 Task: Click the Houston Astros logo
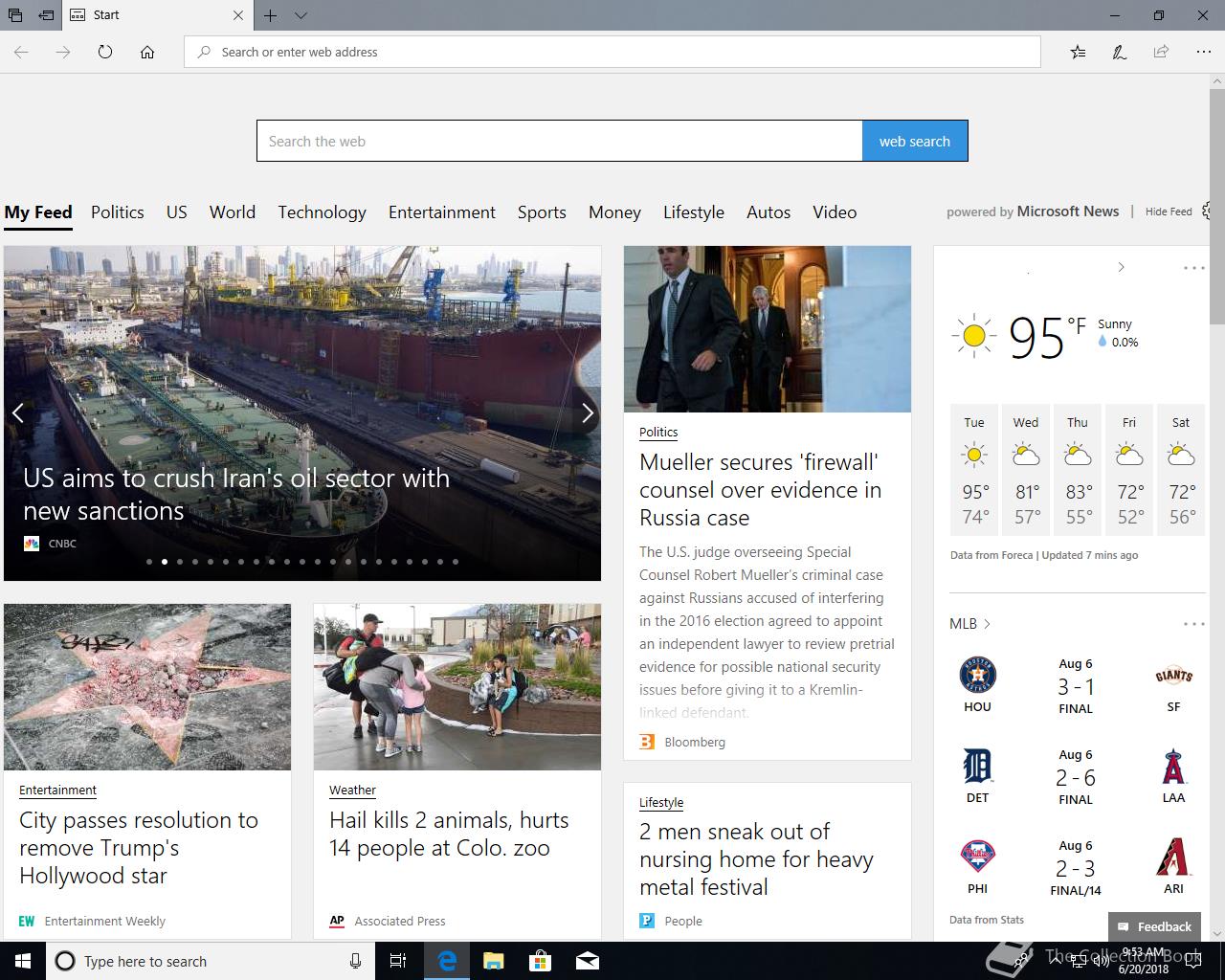[977, 675]
